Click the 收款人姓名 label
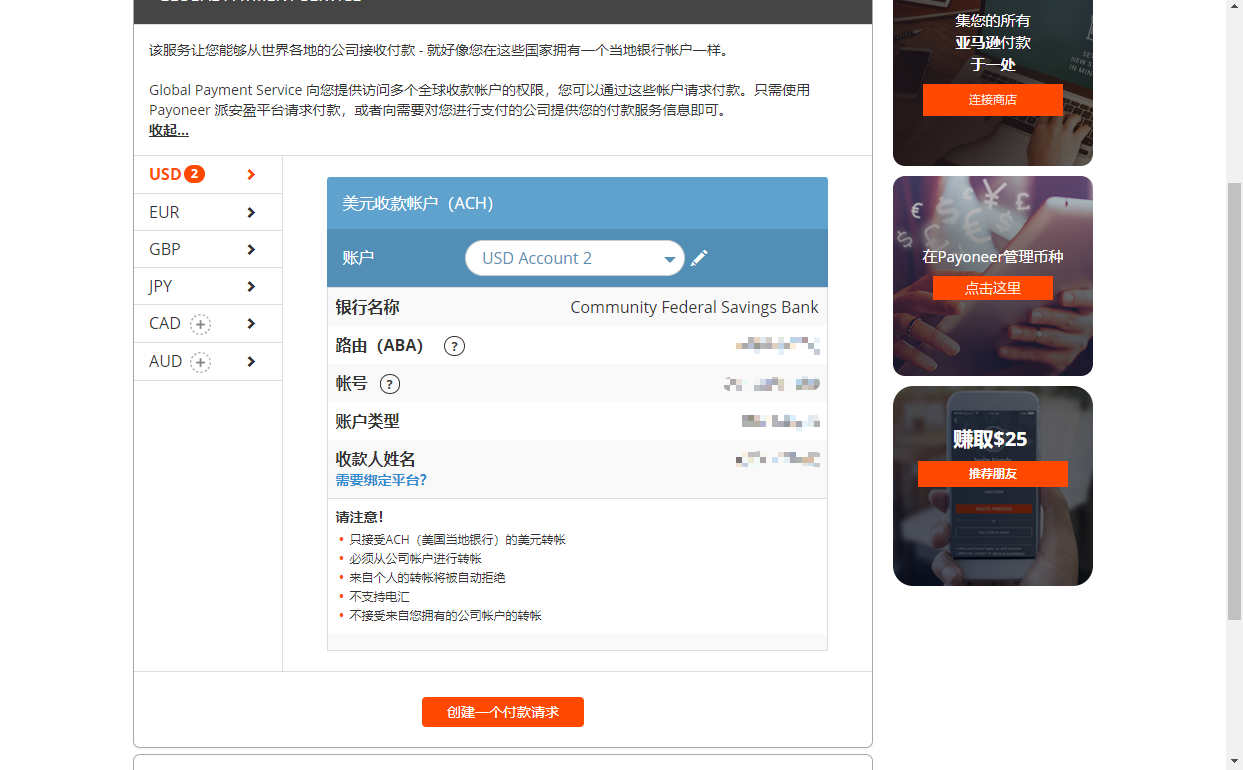The image size is (1243, 770). [x=375, y=459]
